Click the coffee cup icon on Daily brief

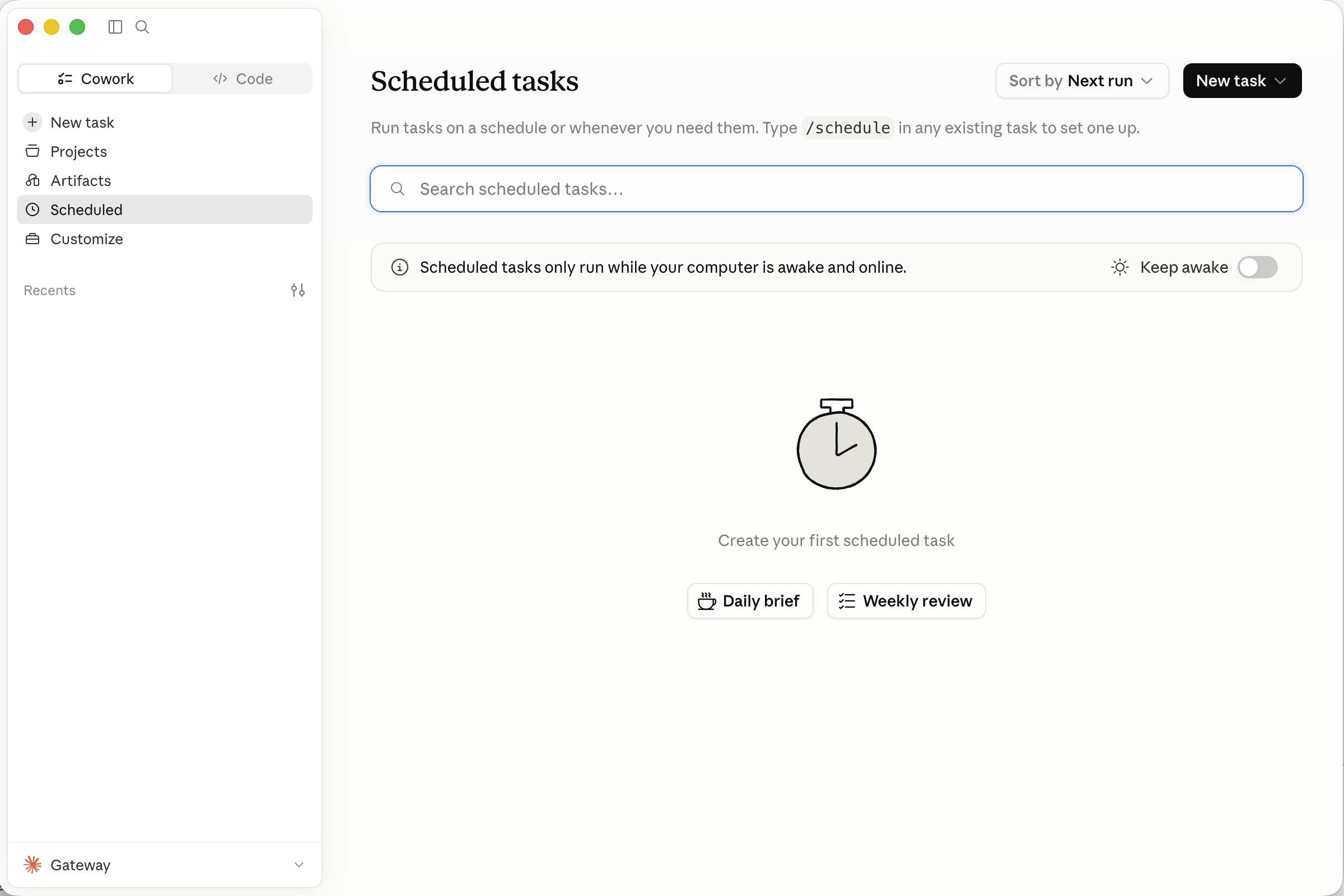(707, 600)
